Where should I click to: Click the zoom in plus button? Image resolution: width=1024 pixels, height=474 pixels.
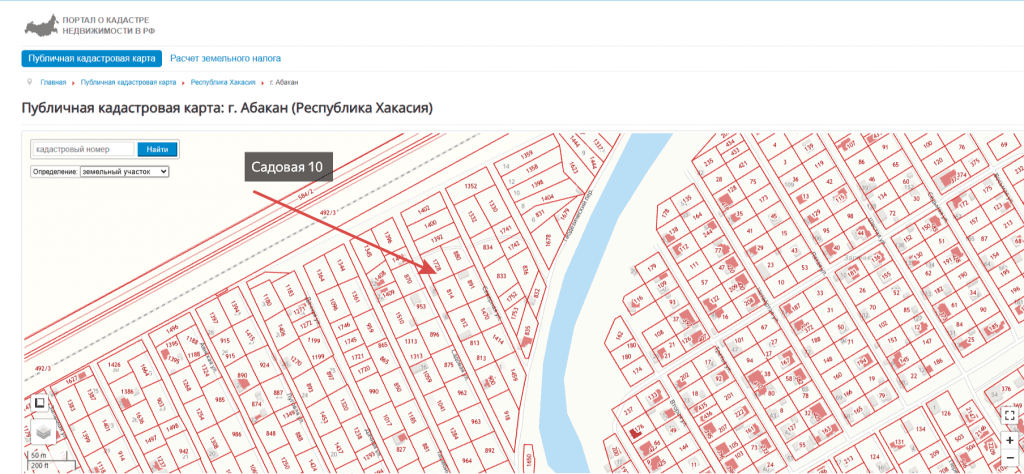(1010, 439)
